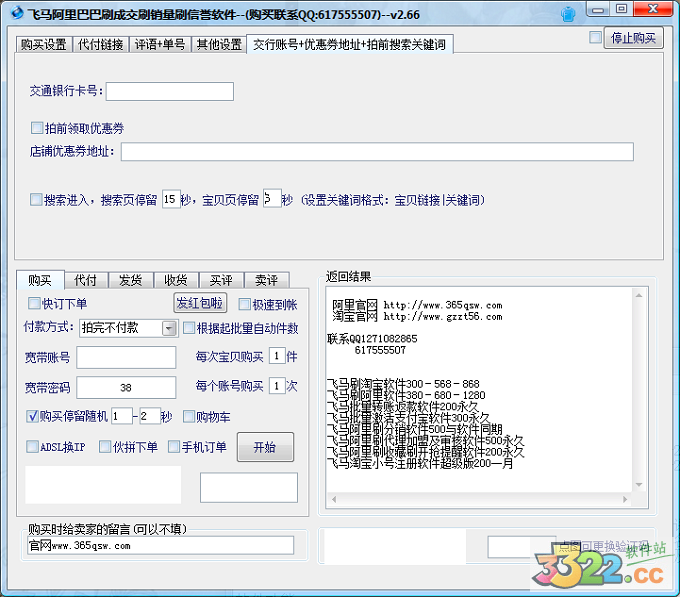Select the 收货 lower tab
The height and width of the screenshot is (597, 680).
coord(176,281)
